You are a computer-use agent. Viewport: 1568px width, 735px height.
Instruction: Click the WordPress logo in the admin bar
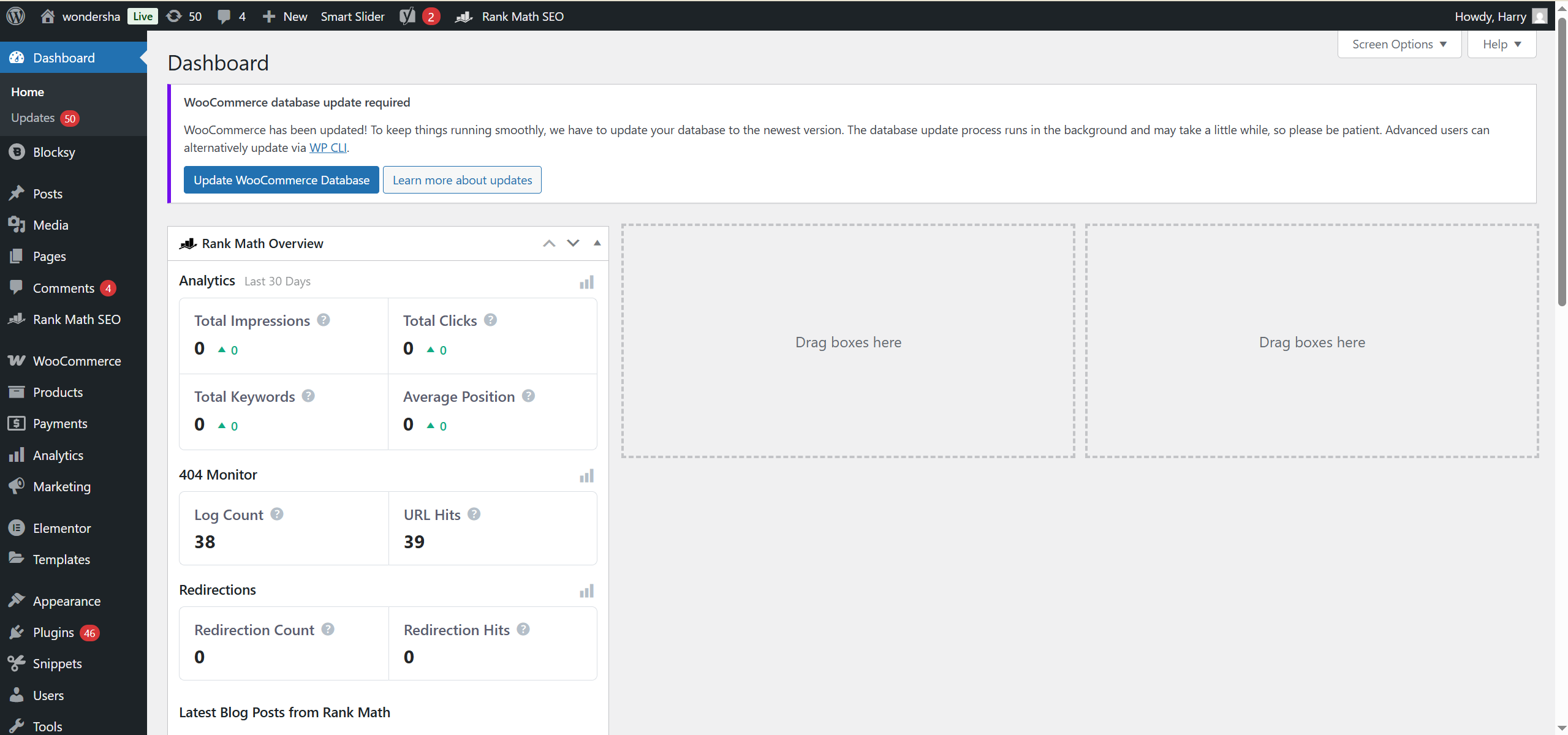(15, 16)
